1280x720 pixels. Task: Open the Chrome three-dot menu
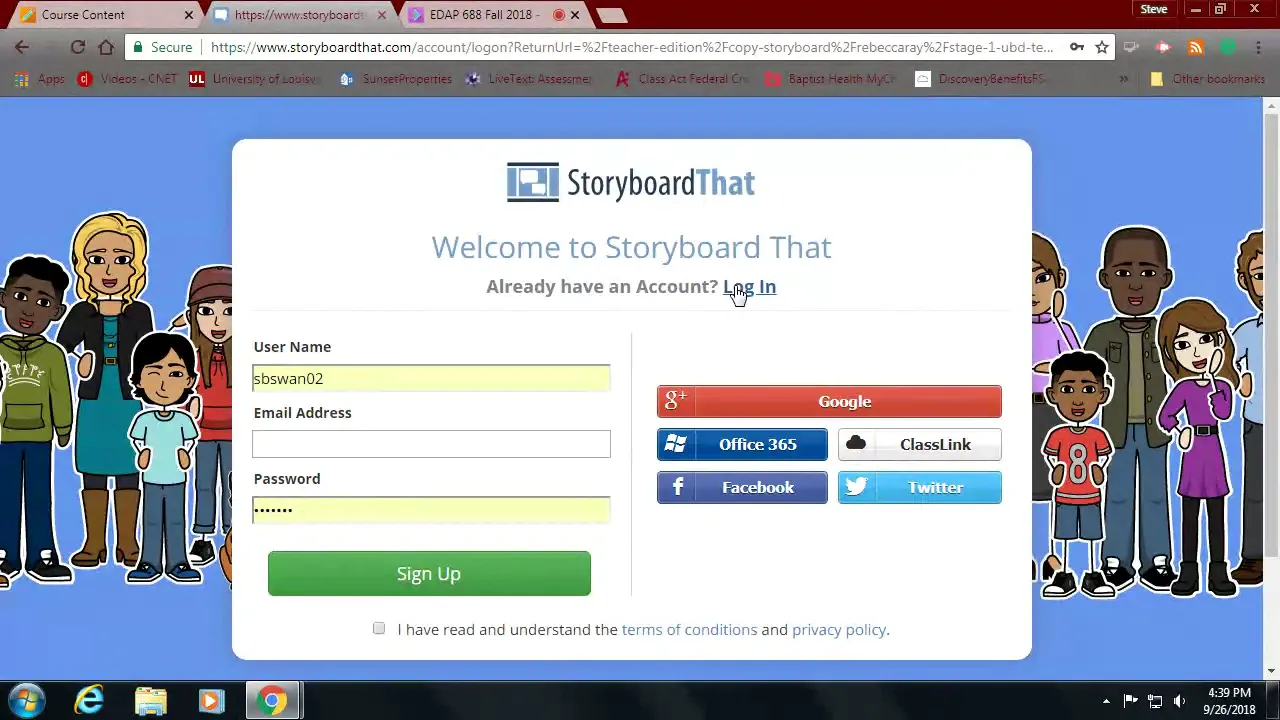pos(1258,47)
